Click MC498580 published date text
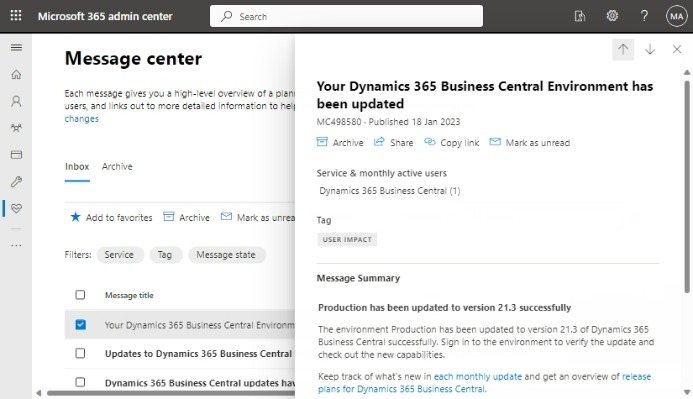The image size is (693, 399). [x=388, y=122]
